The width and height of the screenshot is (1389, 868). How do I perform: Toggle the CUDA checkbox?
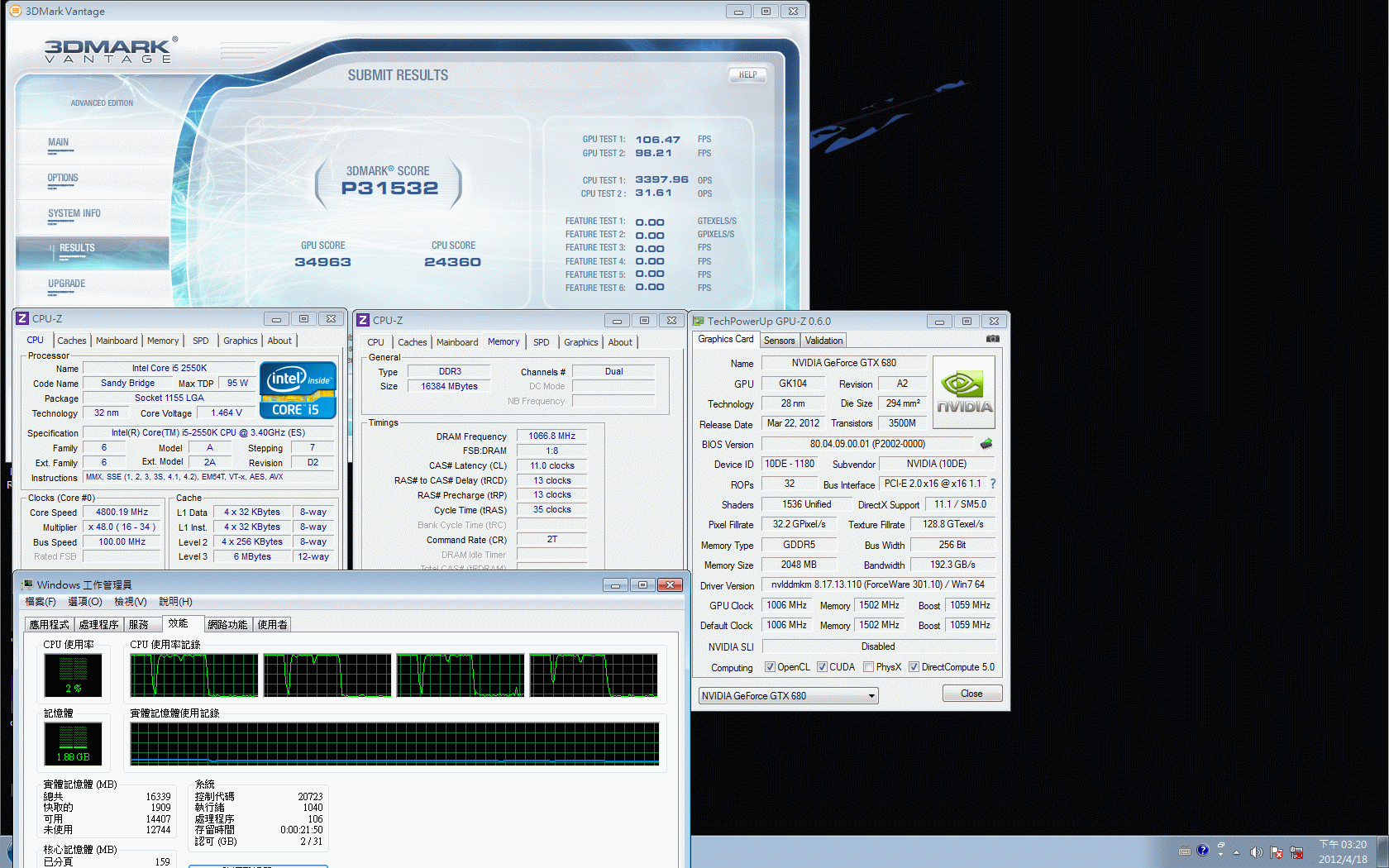(822, 667)
